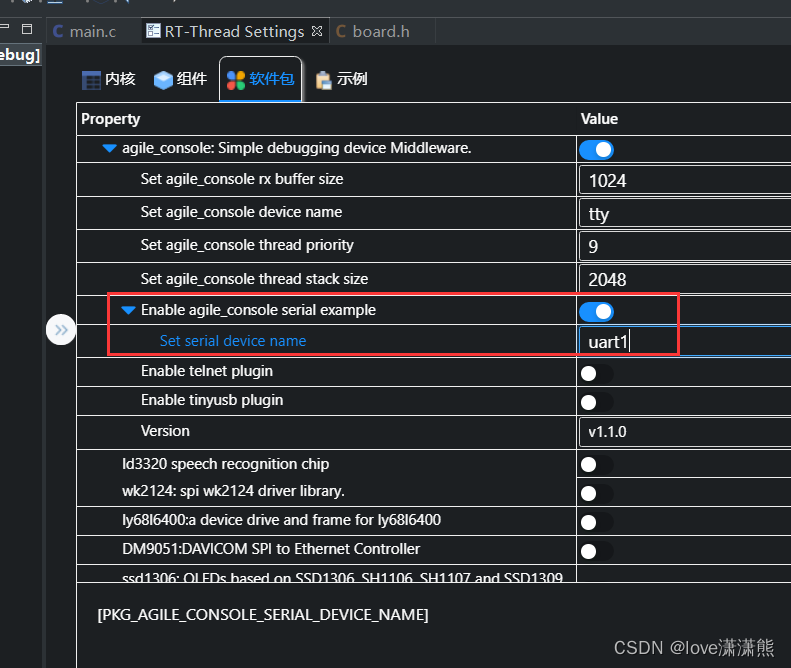Switch to the board.h tab
Image resolution: width=791 pixels, height=668 pixels.
click(381, 31)
